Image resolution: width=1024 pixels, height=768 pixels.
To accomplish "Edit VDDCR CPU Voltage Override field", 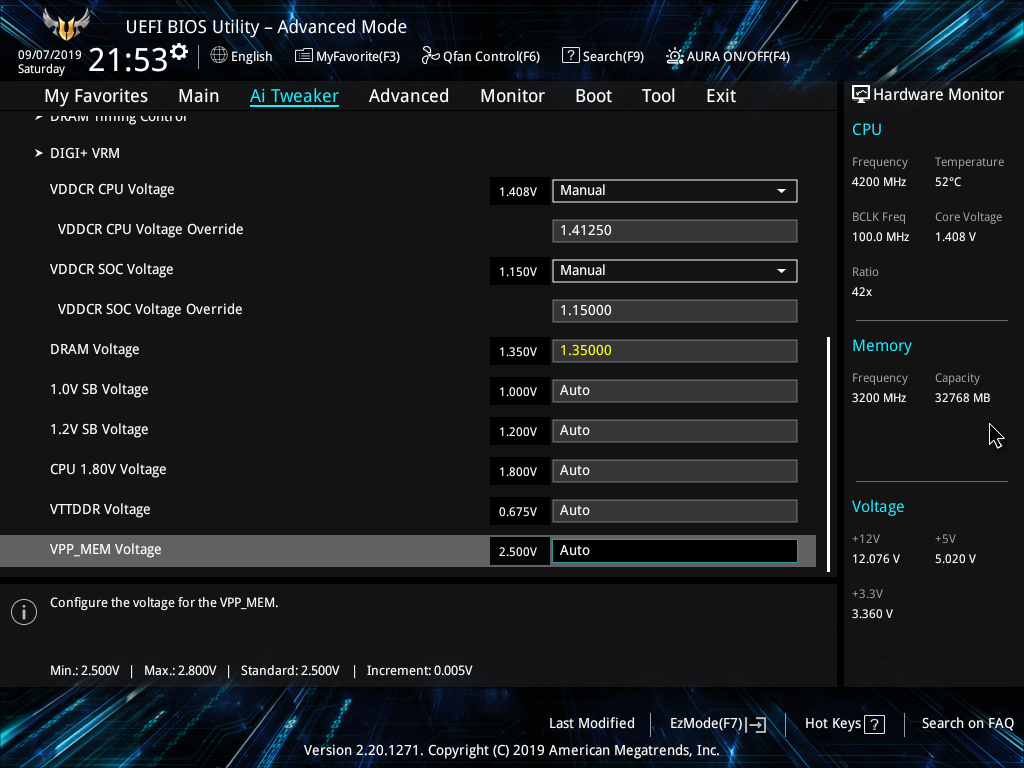I will point(675,231).
